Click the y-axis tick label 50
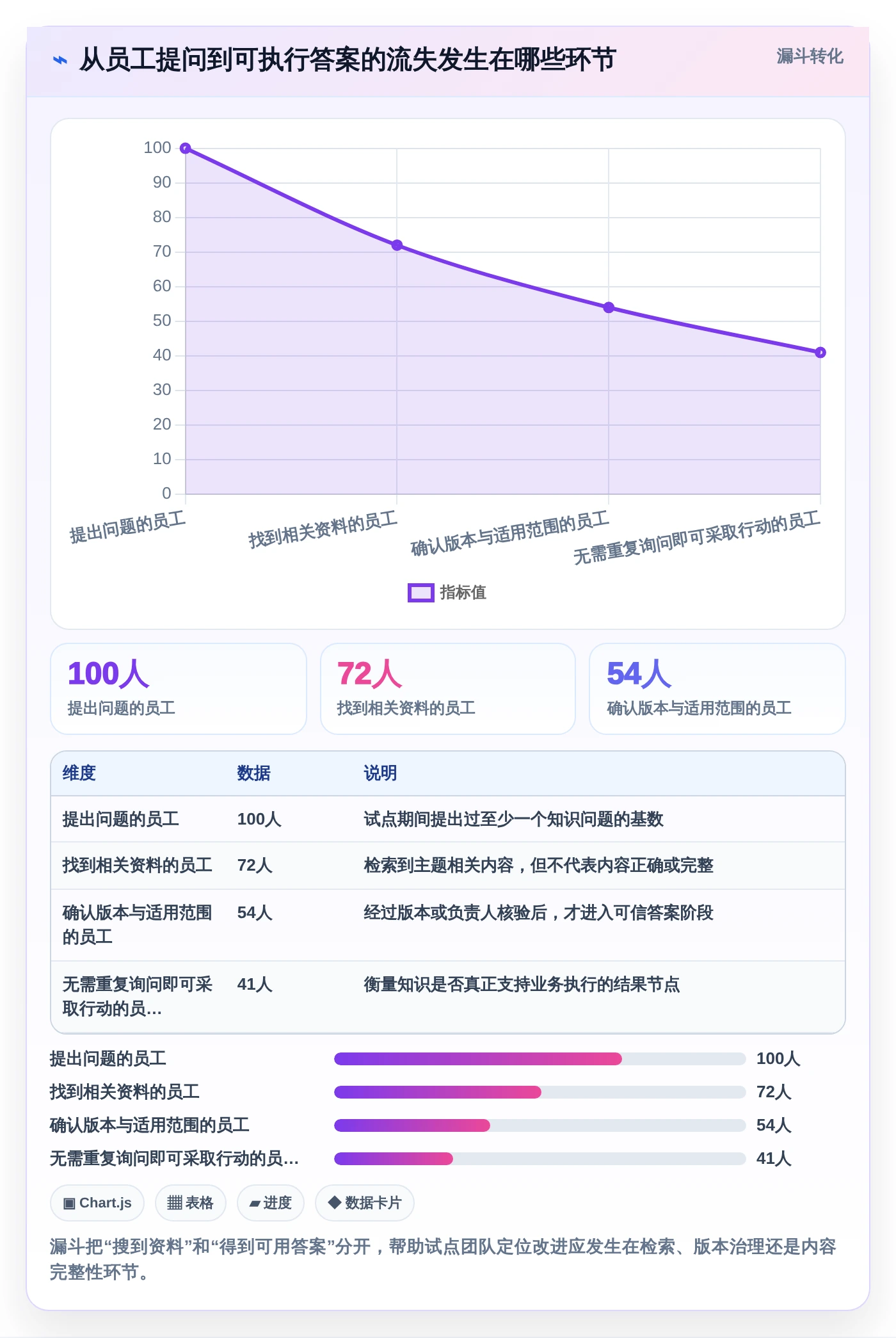896x1338 pixels. pos(162,321)
